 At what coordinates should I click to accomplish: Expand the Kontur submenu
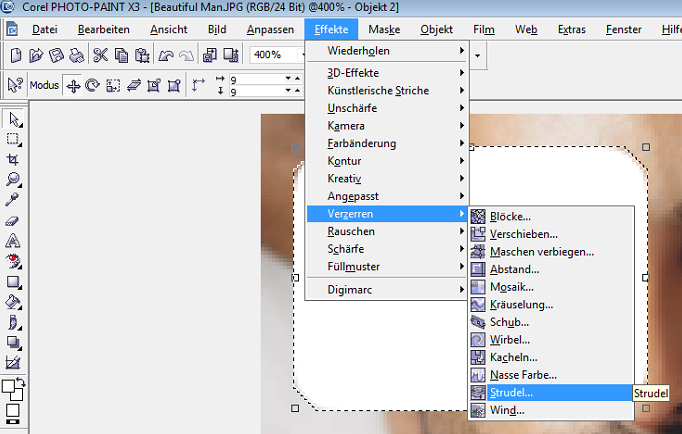click(387, 161)
